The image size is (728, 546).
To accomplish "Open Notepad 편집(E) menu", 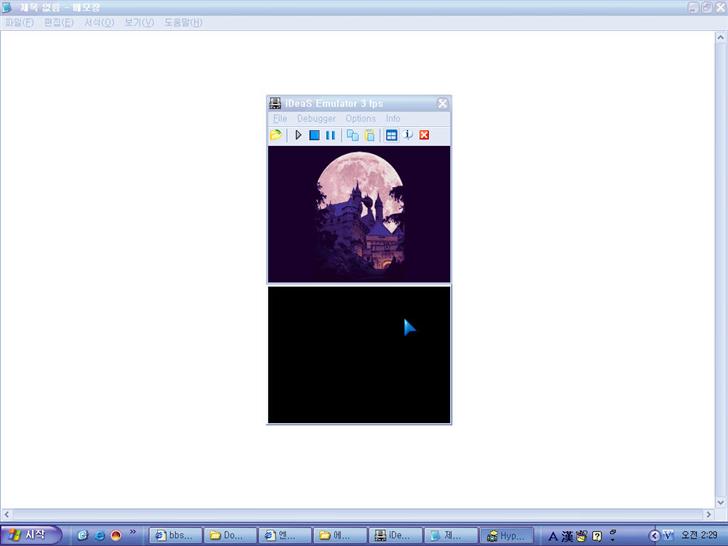I will tap(58, 22).
